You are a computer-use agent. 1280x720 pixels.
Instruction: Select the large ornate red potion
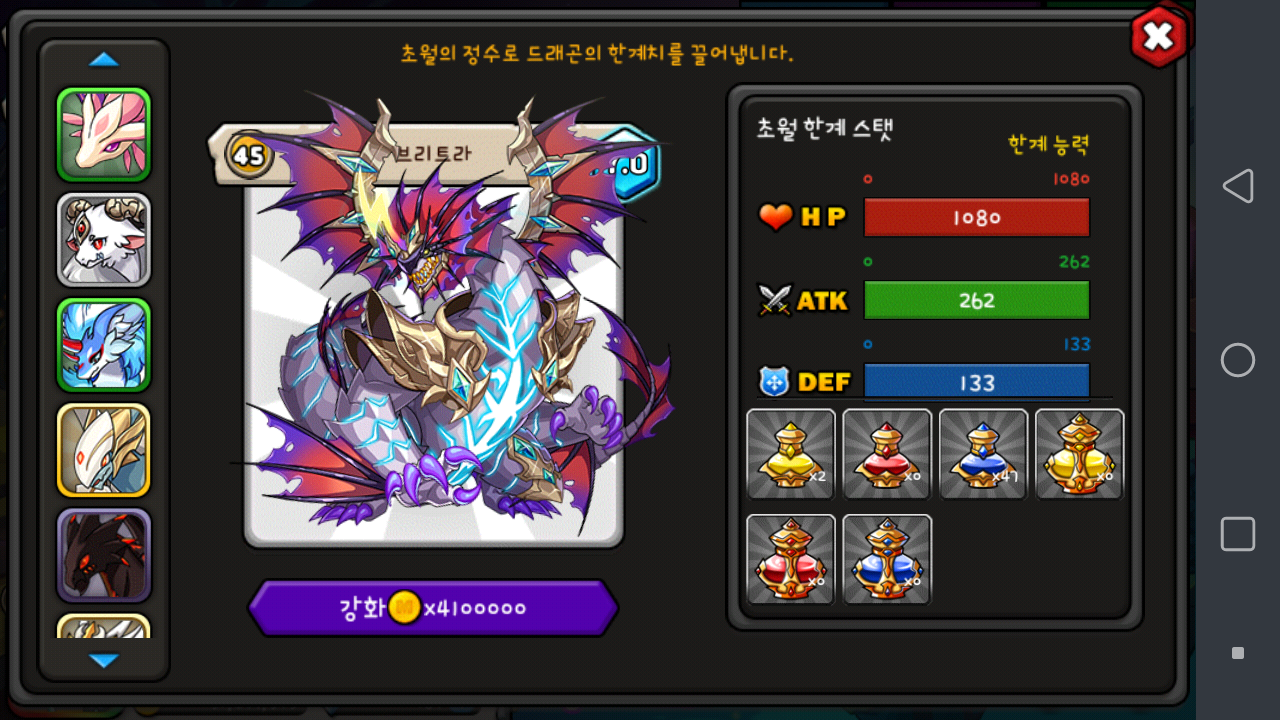(791, 560)
